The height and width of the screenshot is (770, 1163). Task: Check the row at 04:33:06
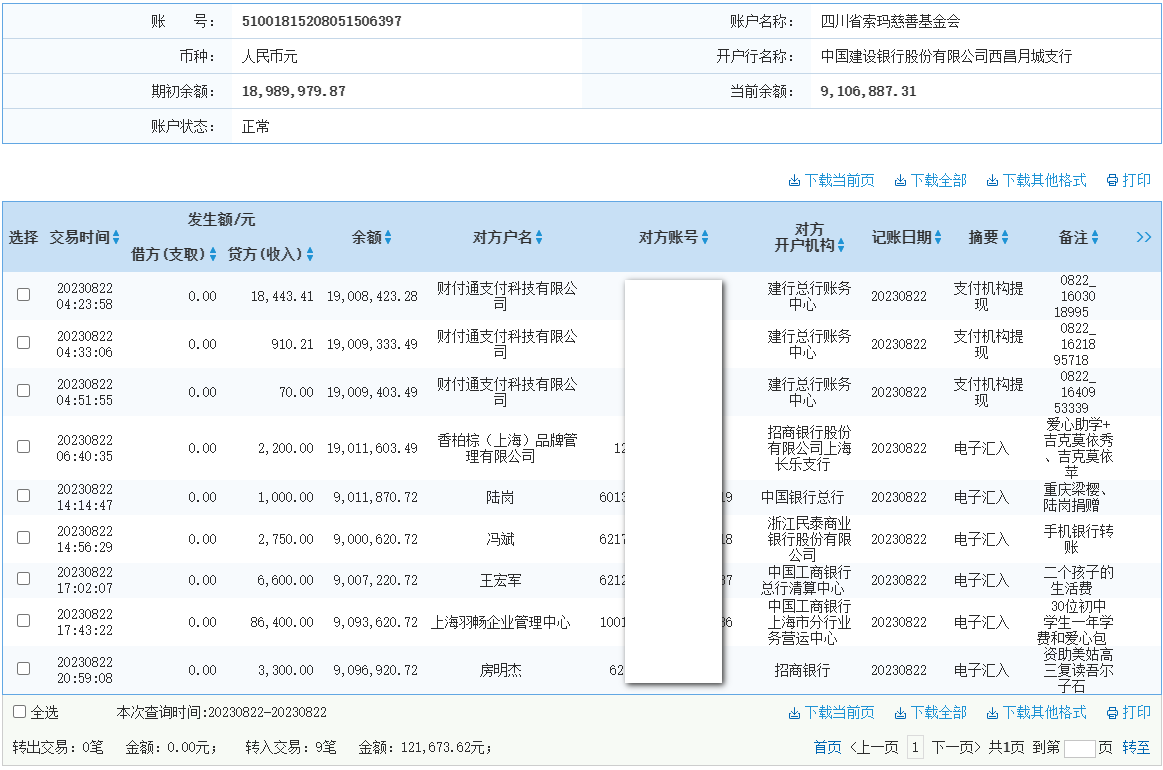(24, 343)
